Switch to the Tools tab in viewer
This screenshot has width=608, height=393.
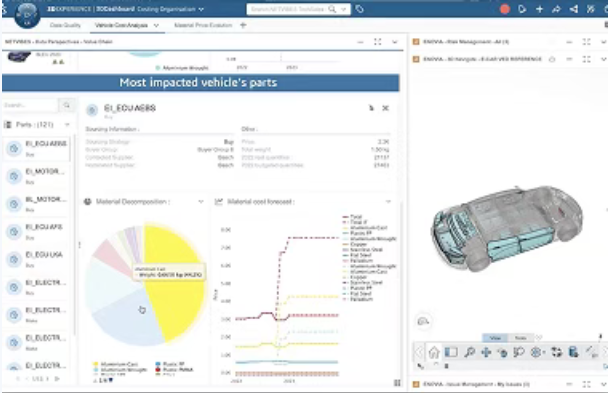520,338
